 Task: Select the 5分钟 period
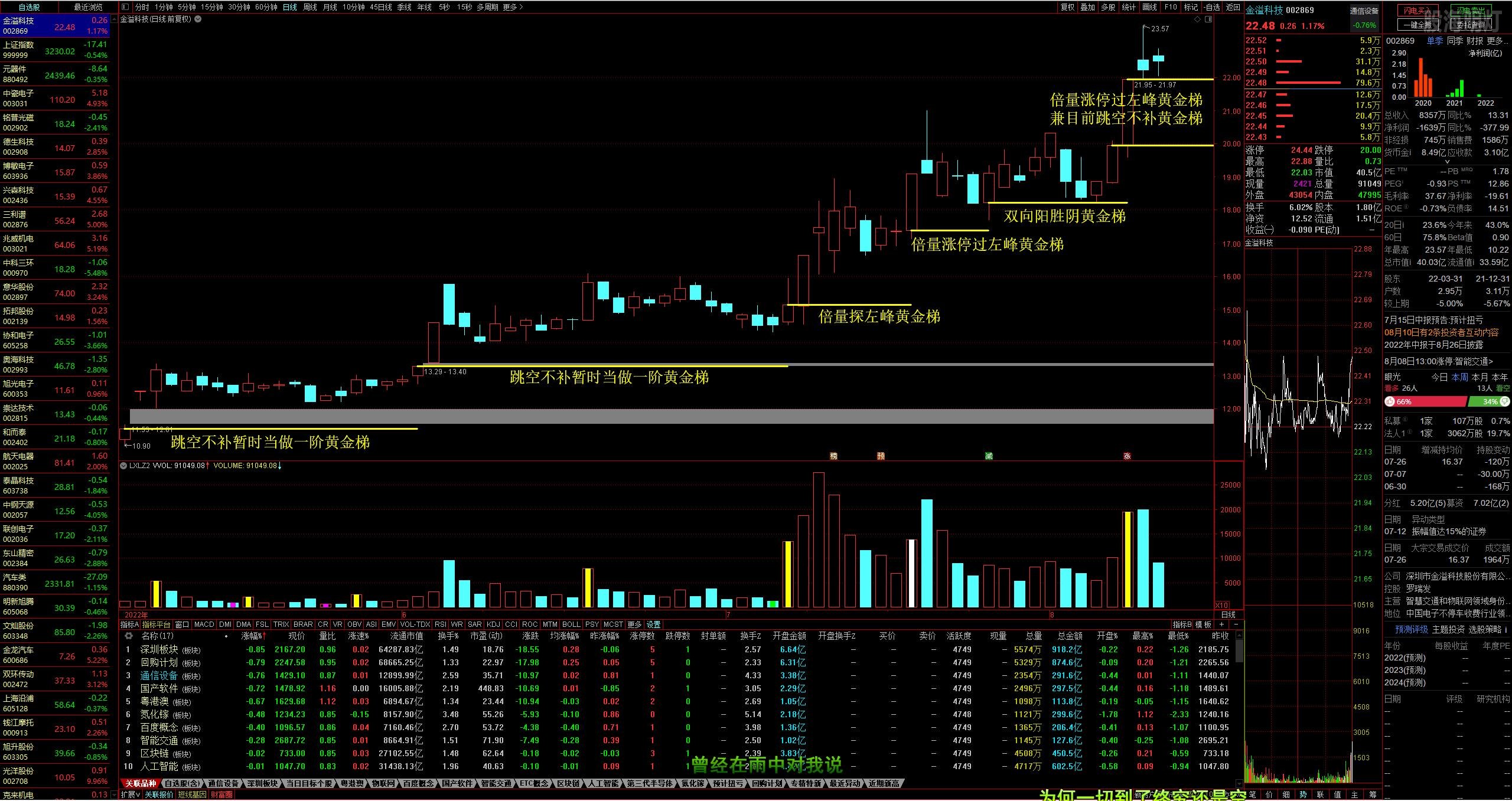187,7
